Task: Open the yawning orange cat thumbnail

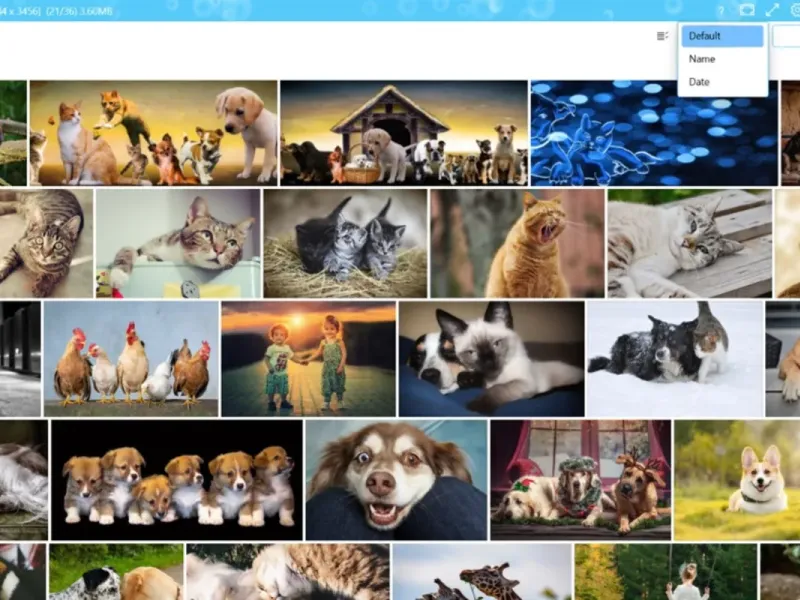Action: [x=517, y=243]
